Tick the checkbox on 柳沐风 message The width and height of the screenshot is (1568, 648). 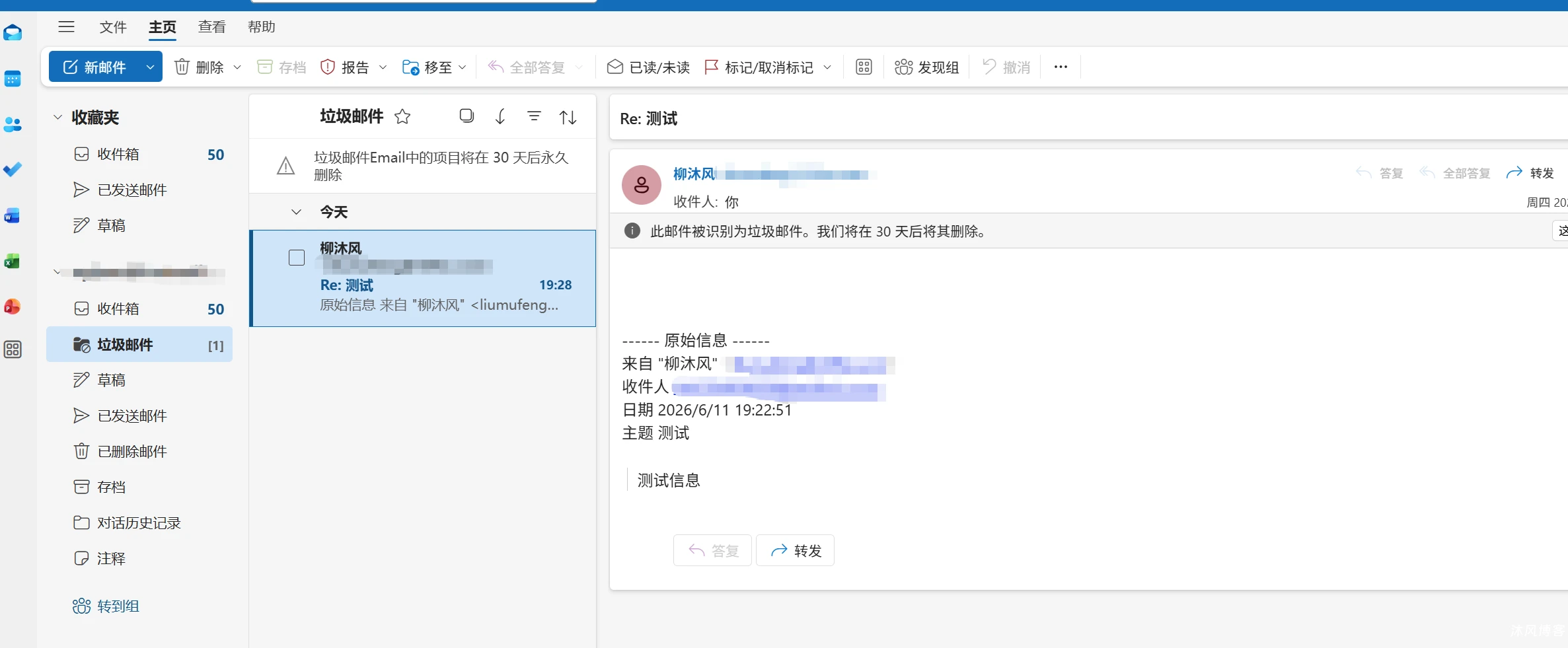297,258
